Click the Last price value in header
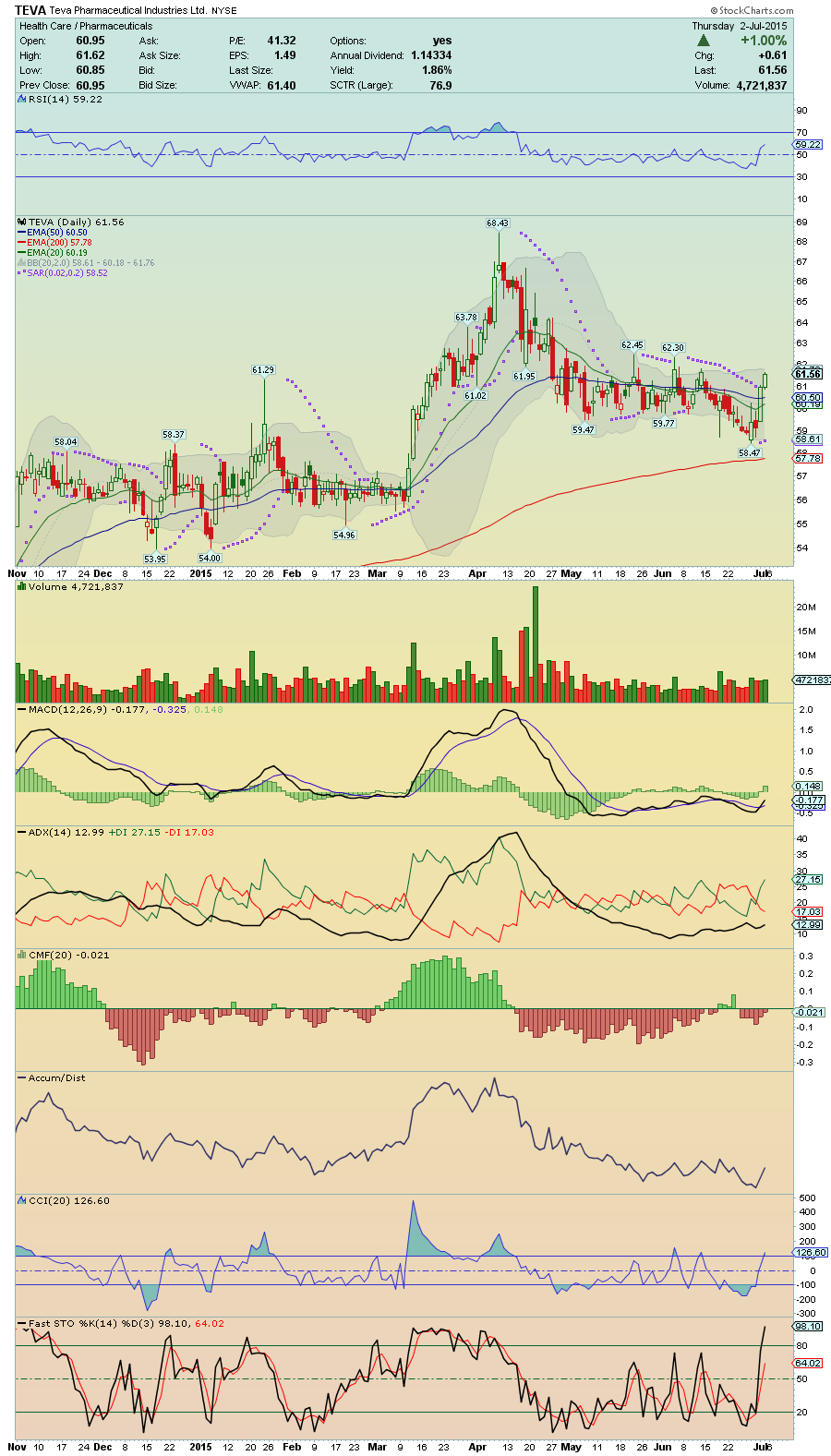 tap(773, 70)
